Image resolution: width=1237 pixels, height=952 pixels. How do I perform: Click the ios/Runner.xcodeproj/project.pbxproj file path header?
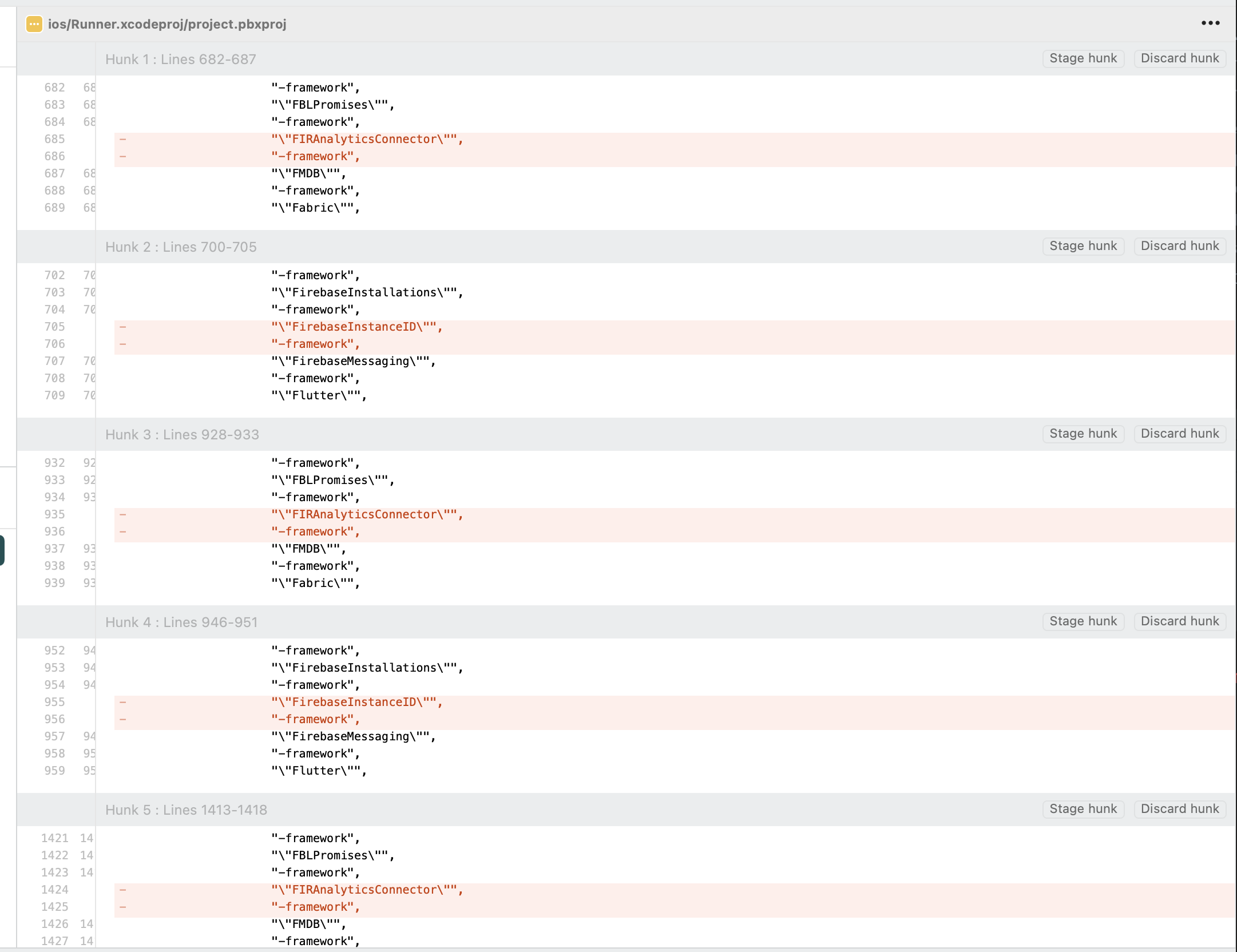[x=167, y=24]
